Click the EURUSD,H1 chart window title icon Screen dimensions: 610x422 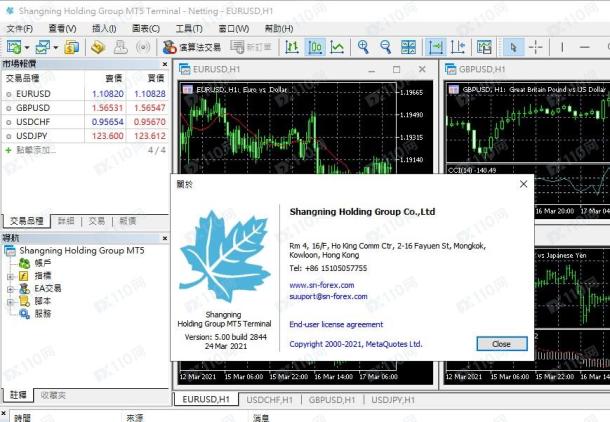(x=184, y=69)
